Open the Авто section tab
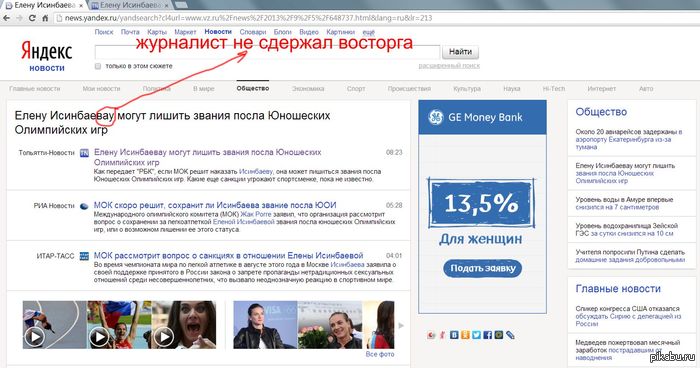This screenshot has height=368, width=700. point(646,89)
